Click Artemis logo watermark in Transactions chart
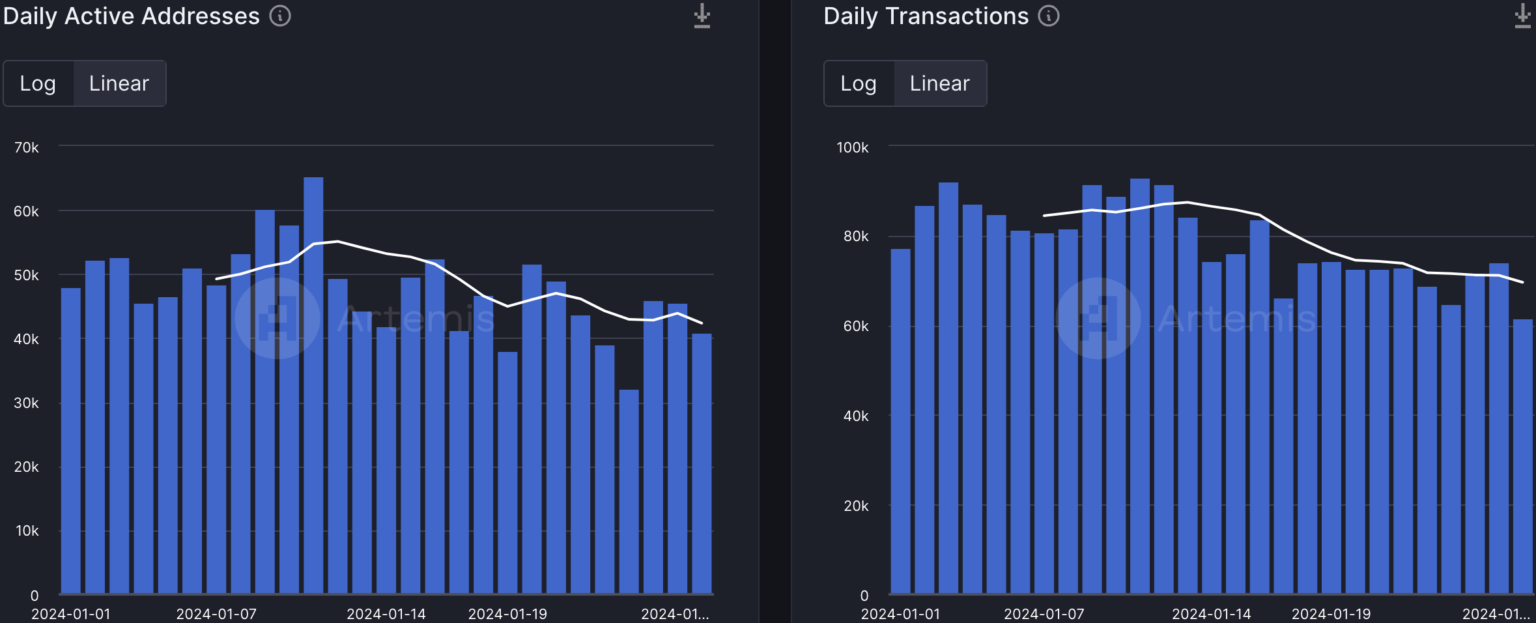Viewport: 1536px width, 623px height. (1098, 319)
